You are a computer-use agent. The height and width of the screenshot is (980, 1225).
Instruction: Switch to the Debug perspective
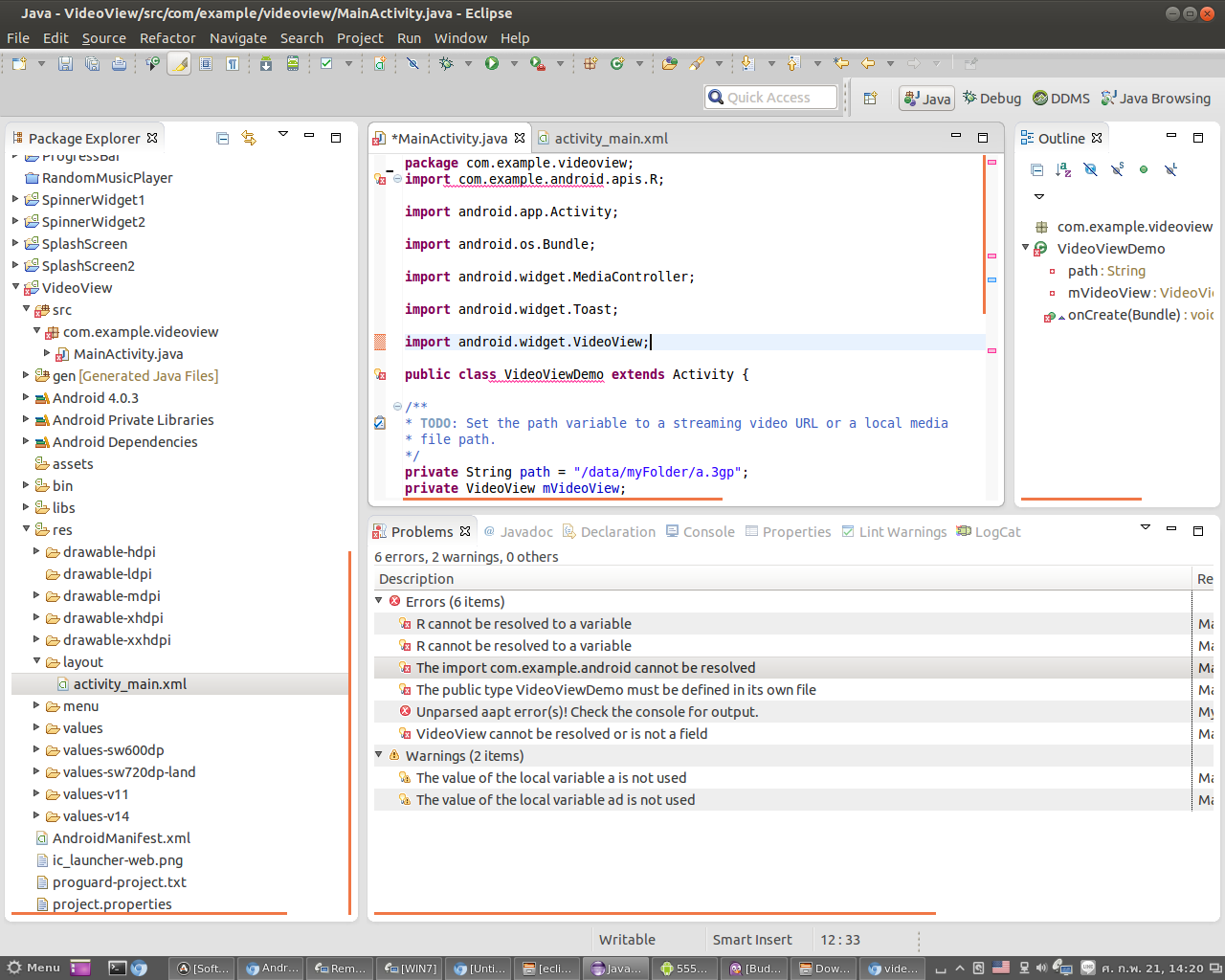[992, 98]
